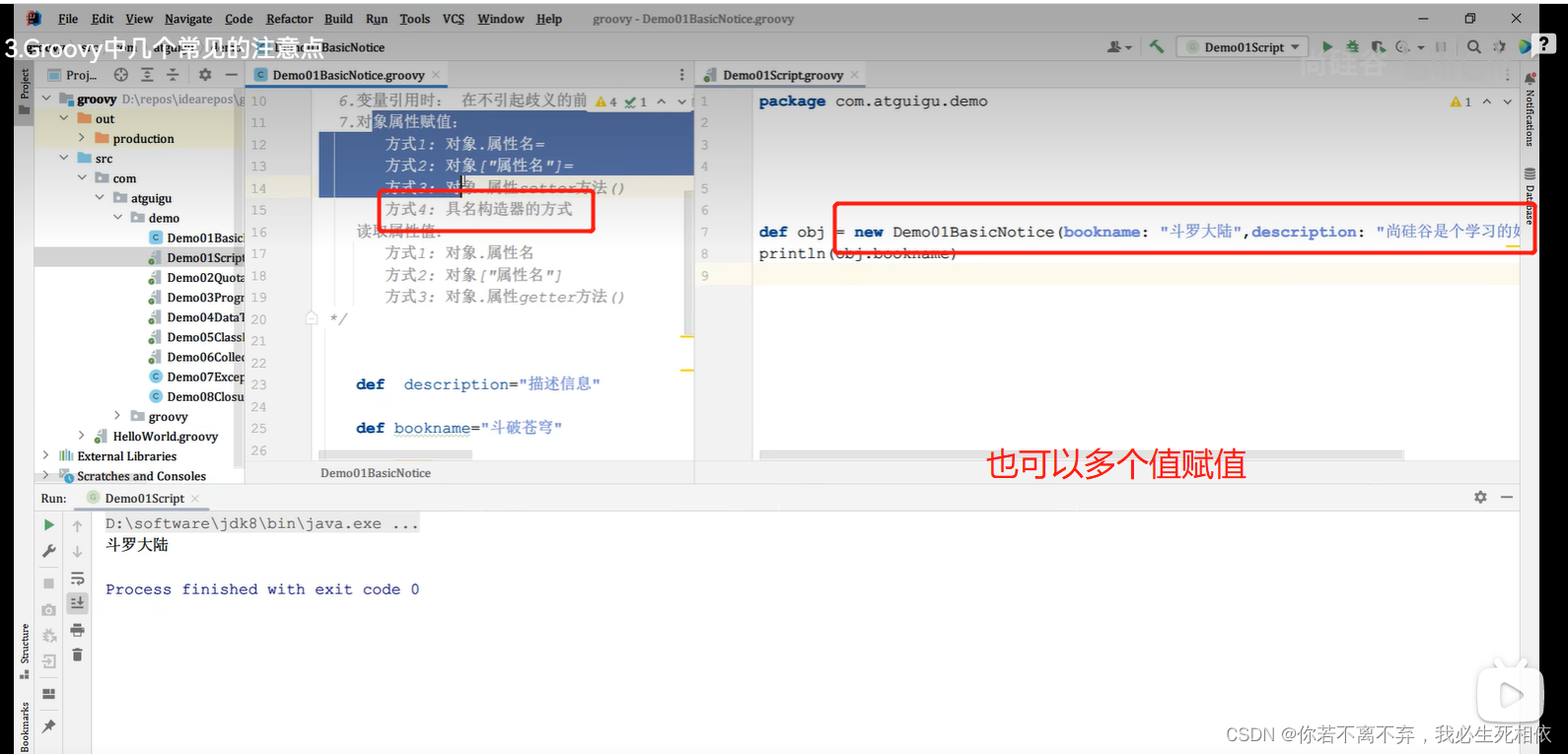1568x754 pixels.
Task: Pin the Run tab
Action: point(48,726)
